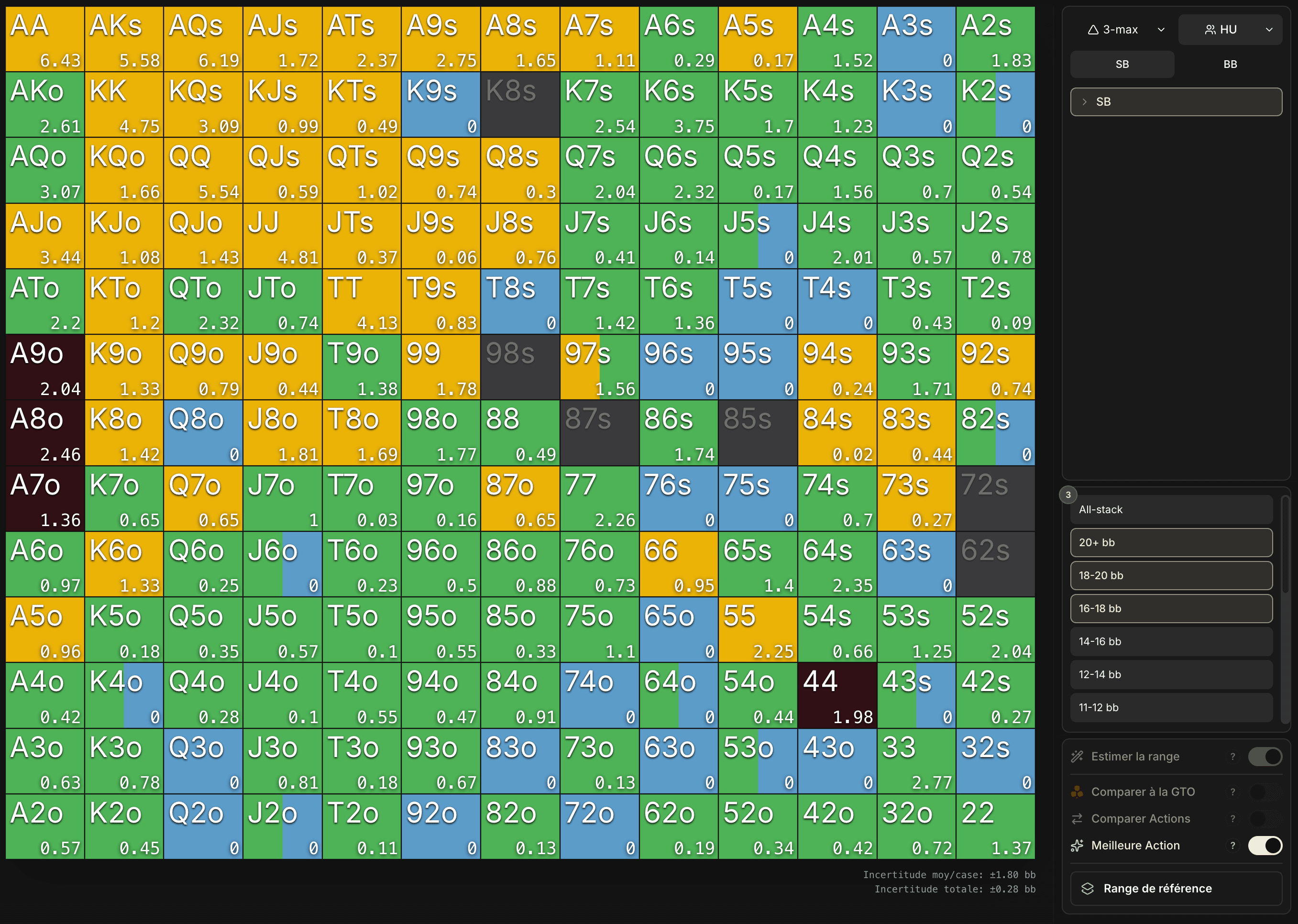This screenshot has height=924, width=1298.
Task: Click the GTO comparison icon
Action: 1078,792
